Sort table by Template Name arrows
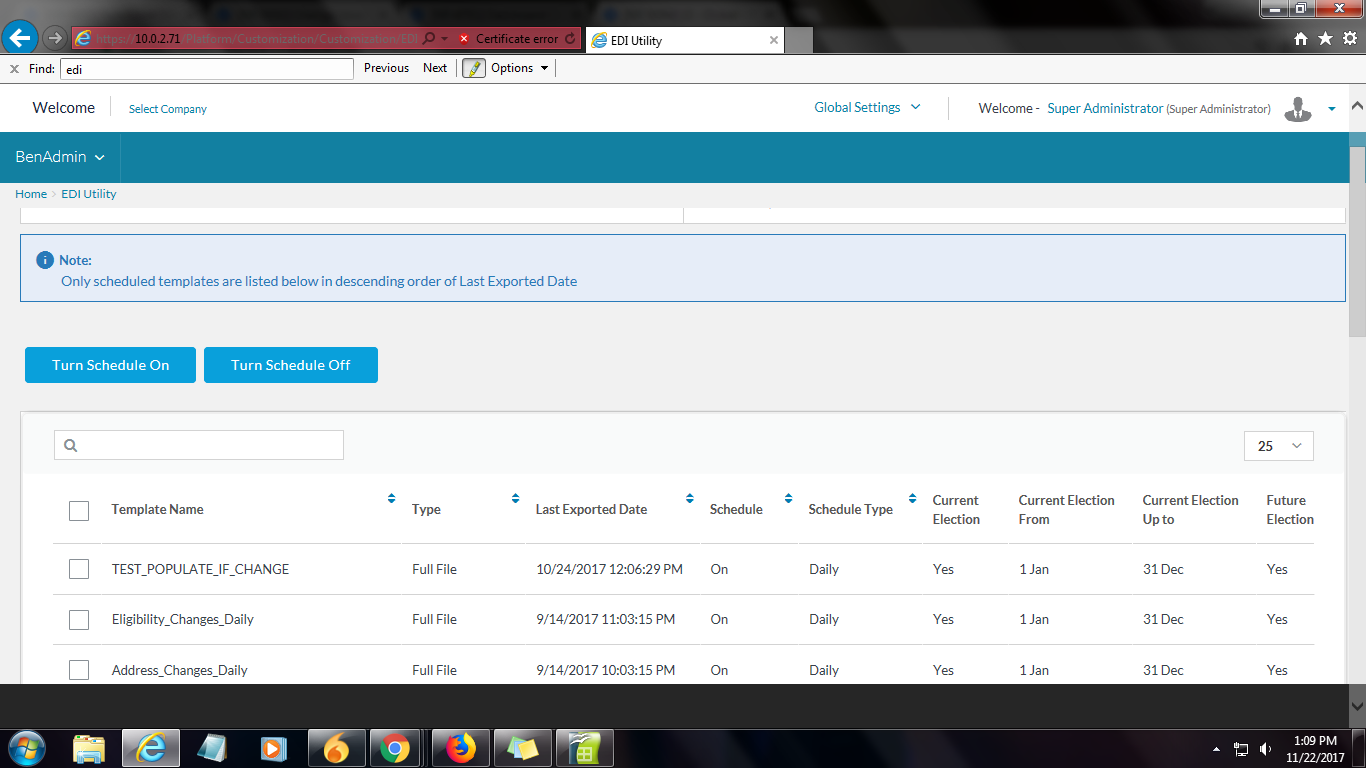 (x=391, y=499)
